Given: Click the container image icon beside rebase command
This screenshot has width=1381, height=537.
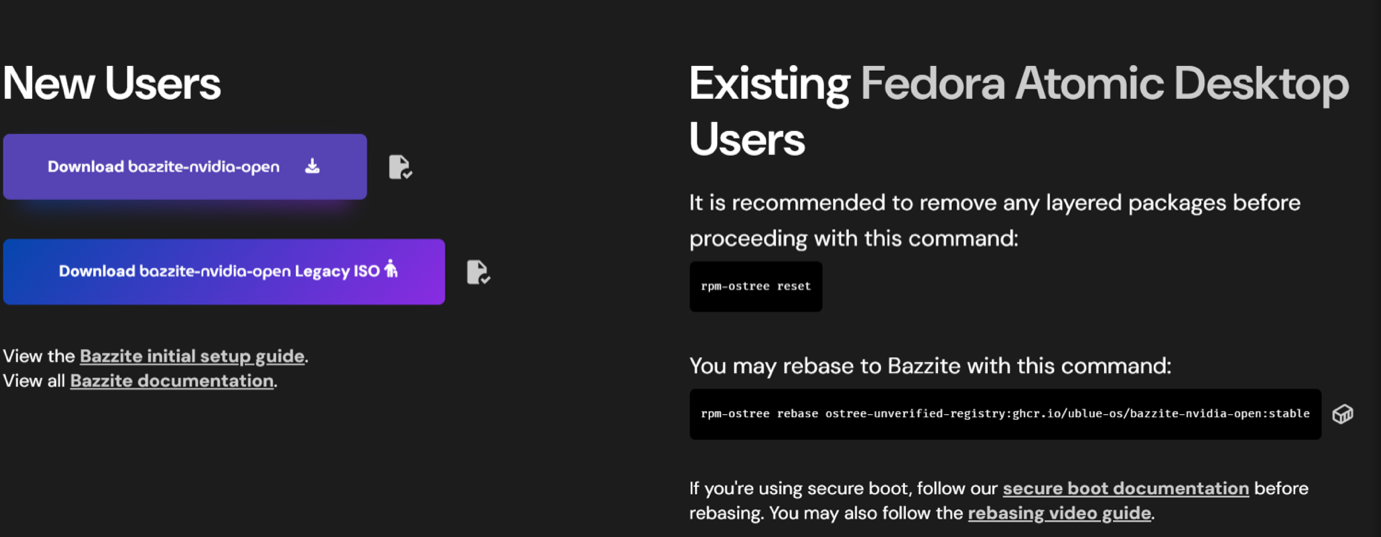Looking at the screenshot, I should click(x=1342, y=414).
